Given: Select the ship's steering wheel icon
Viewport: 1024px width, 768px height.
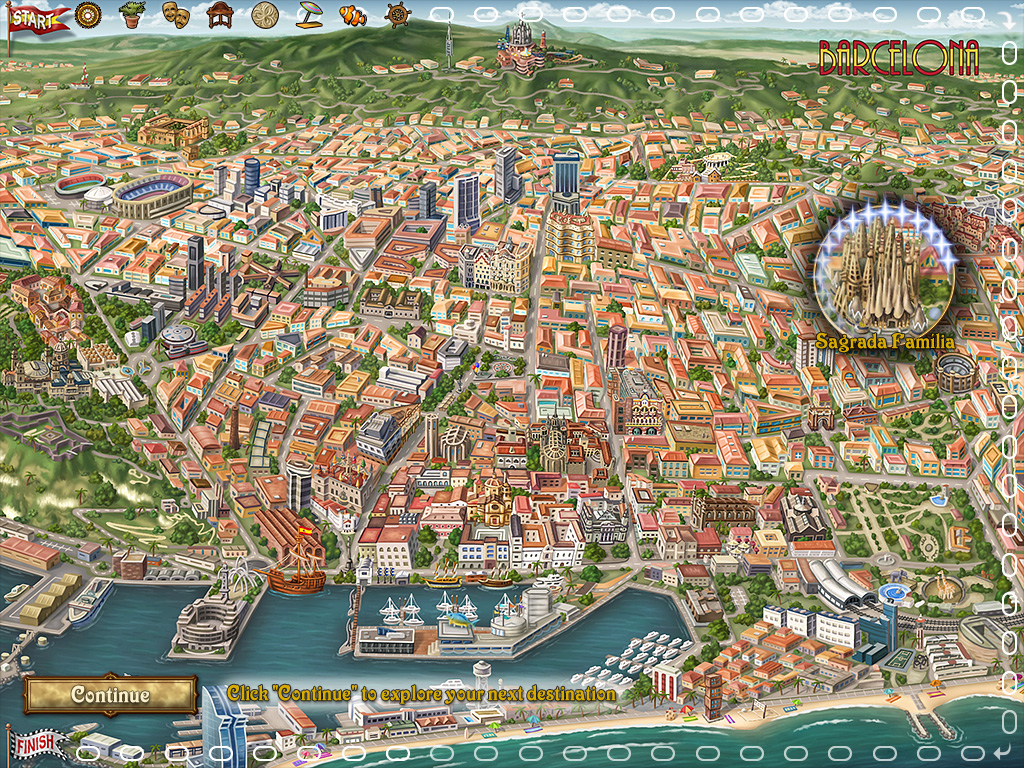Looking at the screenshot, I should [x=397, y=14].
